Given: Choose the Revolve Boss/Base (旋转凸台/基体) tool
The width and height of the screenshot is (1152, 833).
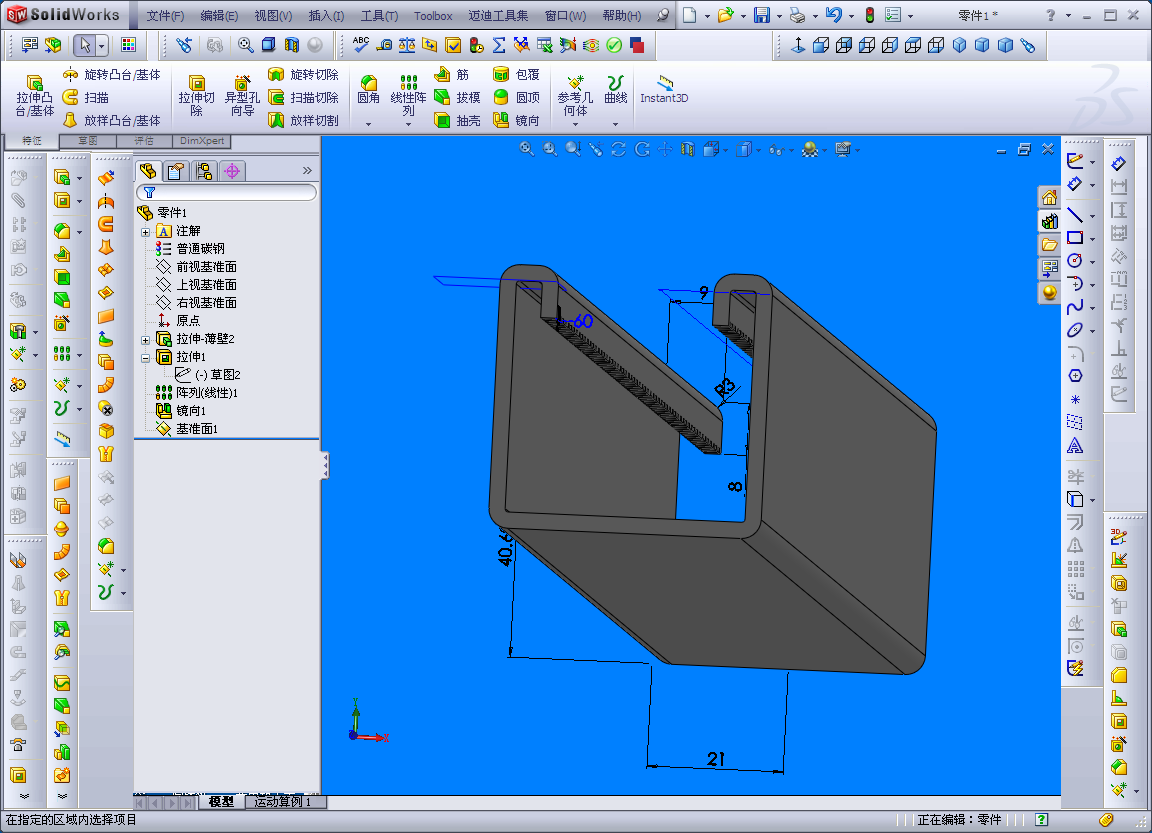Looking at the screenshot, I should [x=112, y=74].
